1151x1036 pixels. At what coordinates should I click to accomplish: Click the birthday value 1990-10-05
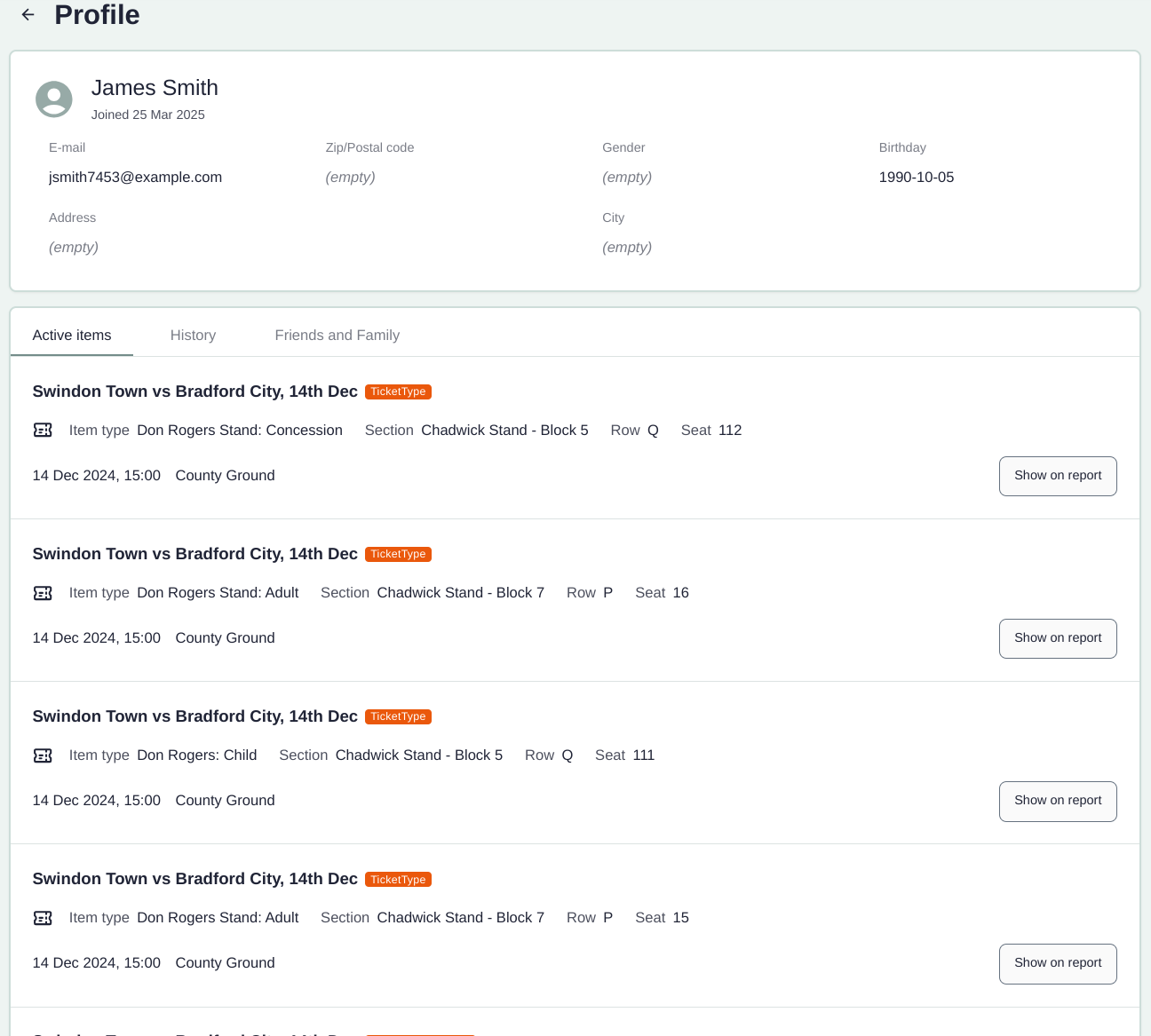coord(916,178)
